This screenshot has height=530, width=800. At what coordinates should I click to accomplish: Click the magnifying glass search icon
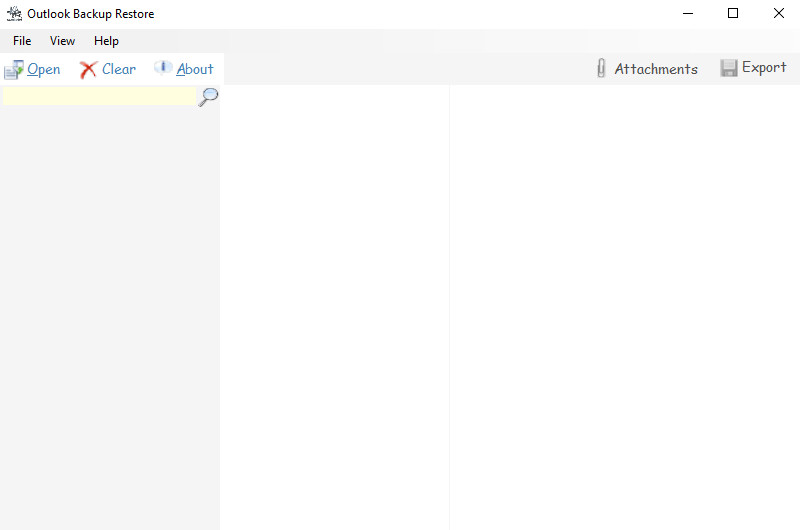(x=208, y=96)
